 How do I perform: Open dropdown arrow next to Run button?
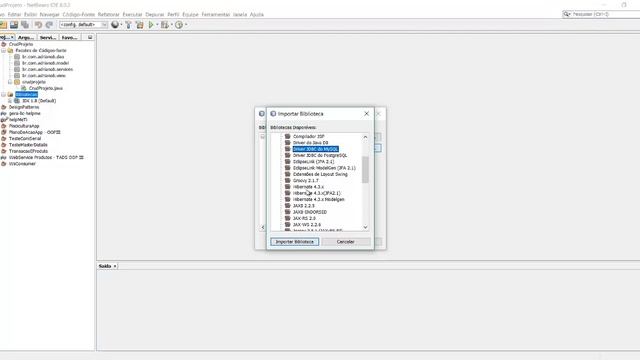point(157,25)
